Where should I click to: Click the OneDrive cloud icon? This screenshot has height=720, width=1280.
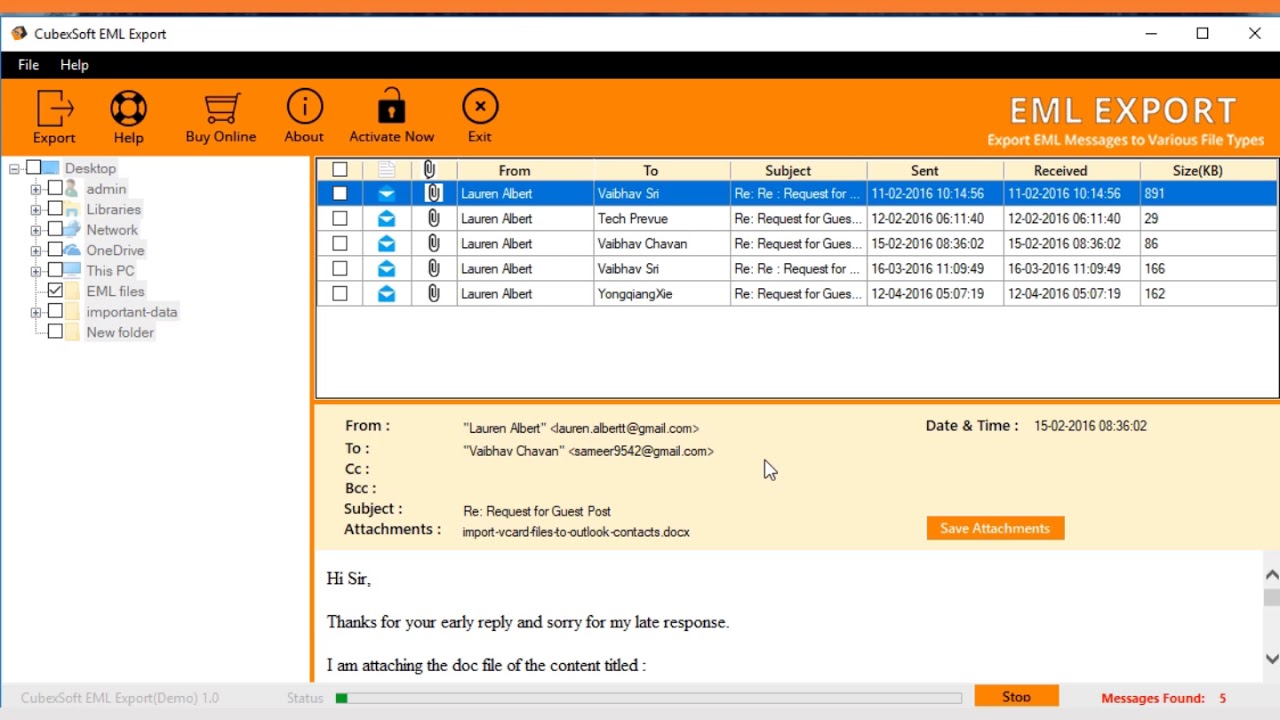[x=72, y=250]
